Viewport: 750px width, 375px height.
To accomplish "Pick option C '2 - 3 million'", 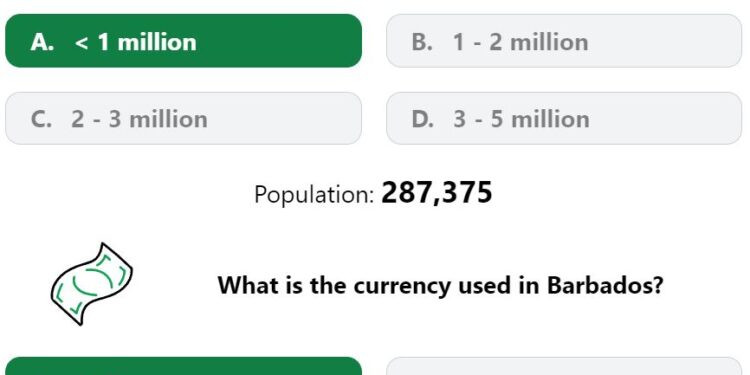I will (x=184, y=118).
